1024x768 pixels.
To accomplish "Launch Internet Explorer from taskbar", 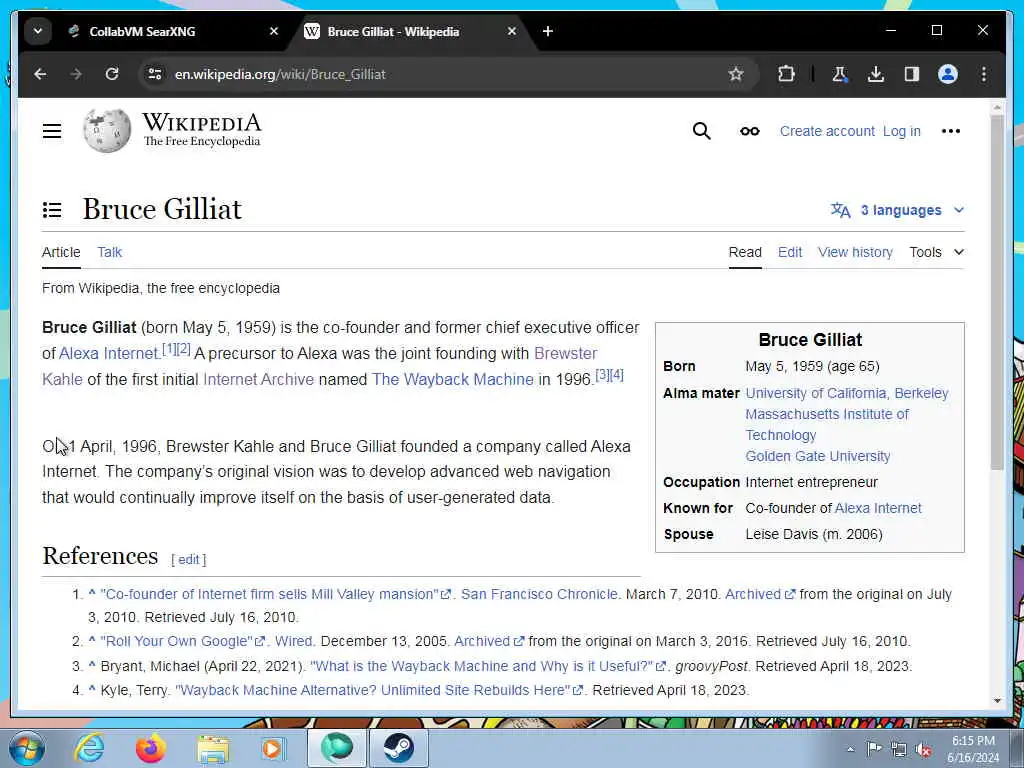I will [x=89, y=748].
